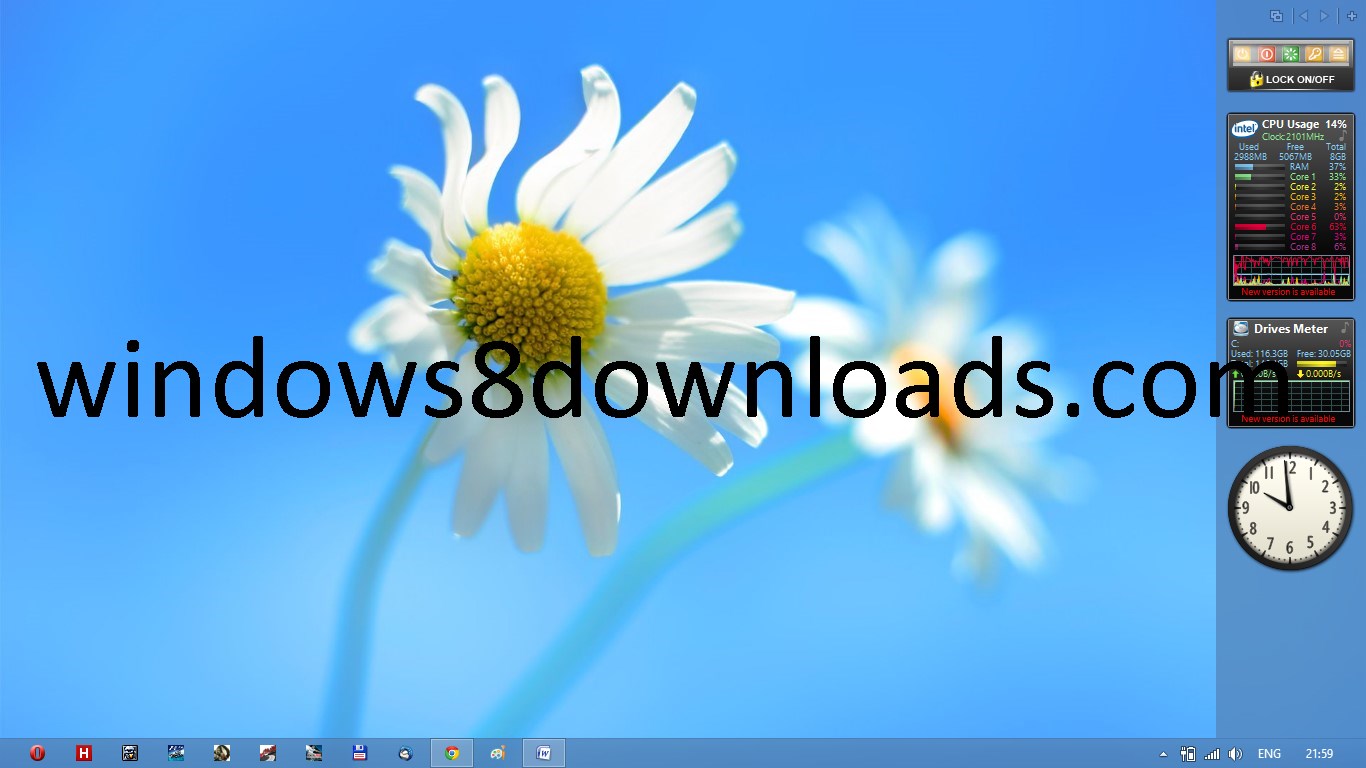Go to next sidebar gadget page
The width and height of the screenshot is (1366, 768).
(1324, 16)
